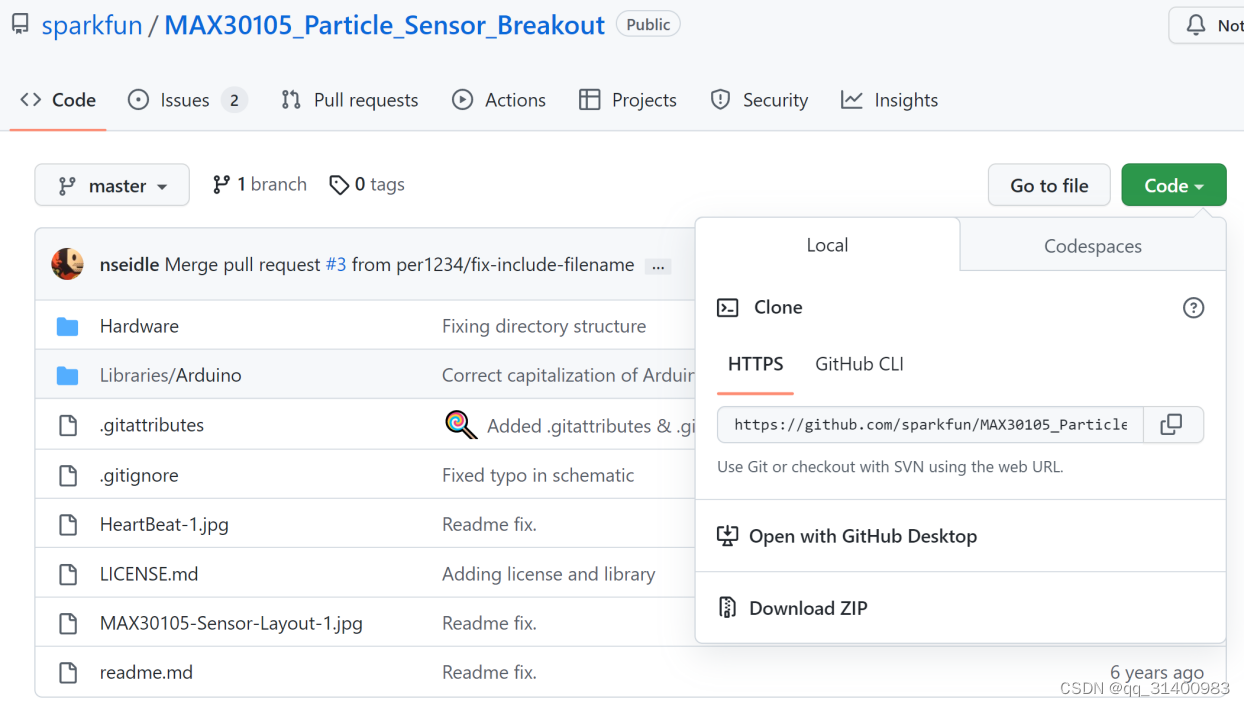Click the GitHub Desktop download icon
The height and width of the screenshot is (706, 1245).
pos(728,536)
